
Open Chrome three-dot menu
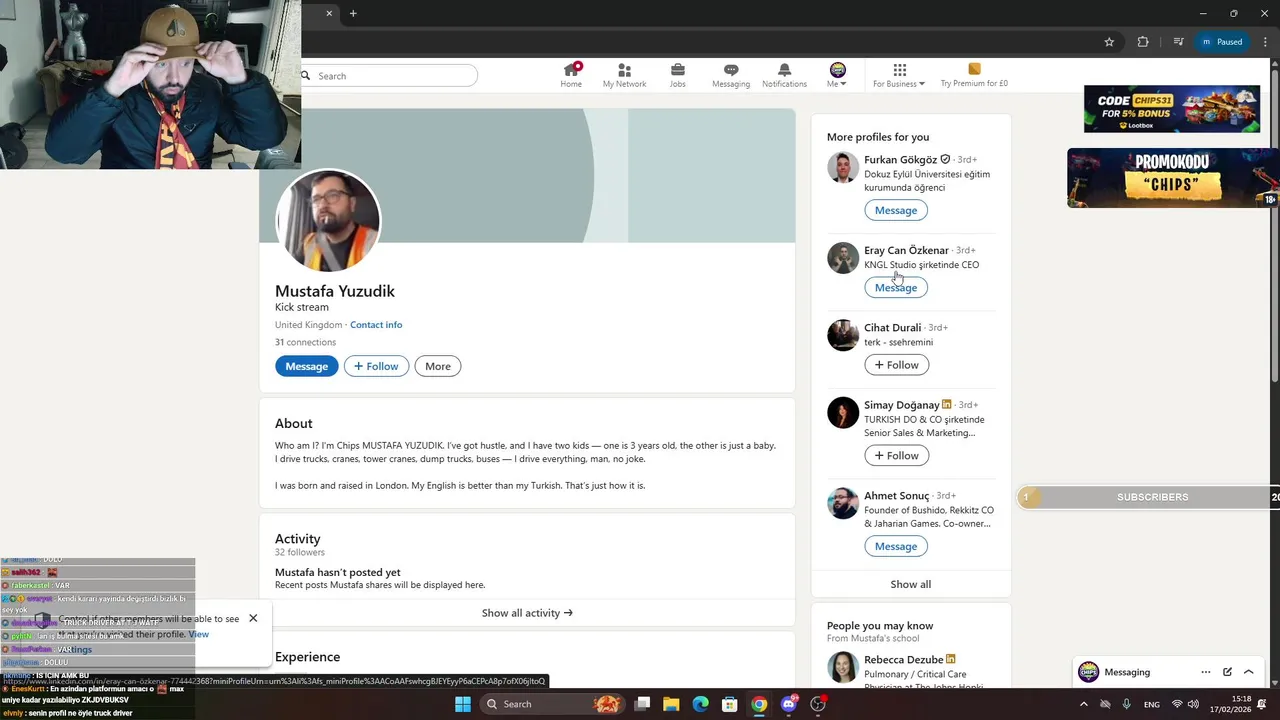[x=1264, y=42]
